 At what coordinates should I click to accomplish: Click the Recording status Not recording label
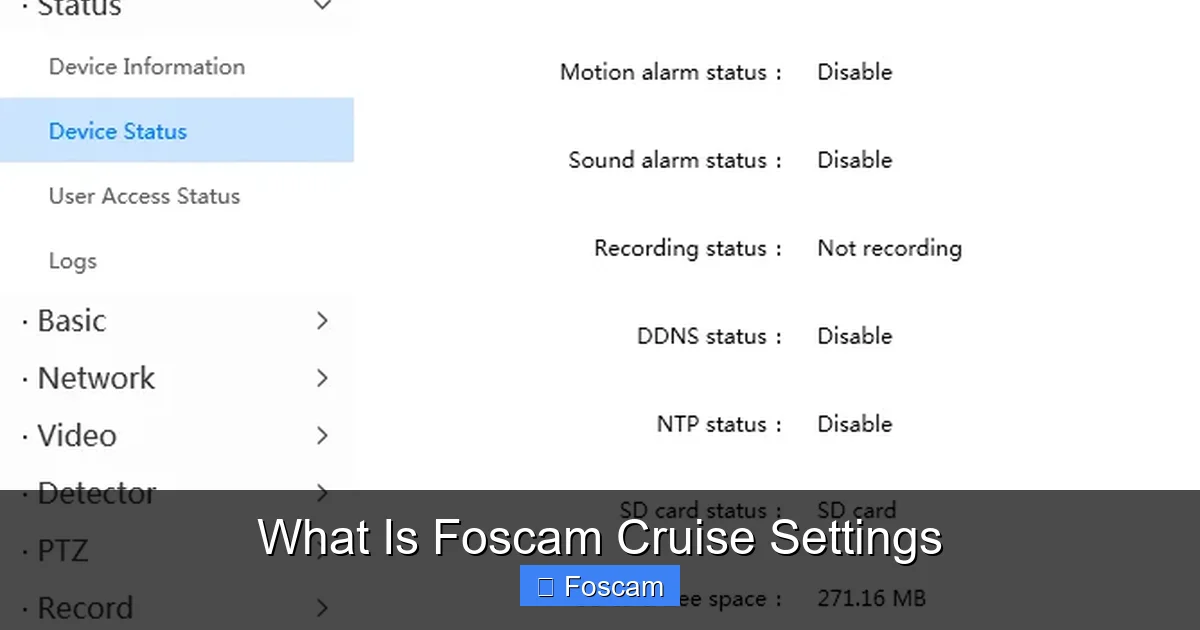(889, 248)
